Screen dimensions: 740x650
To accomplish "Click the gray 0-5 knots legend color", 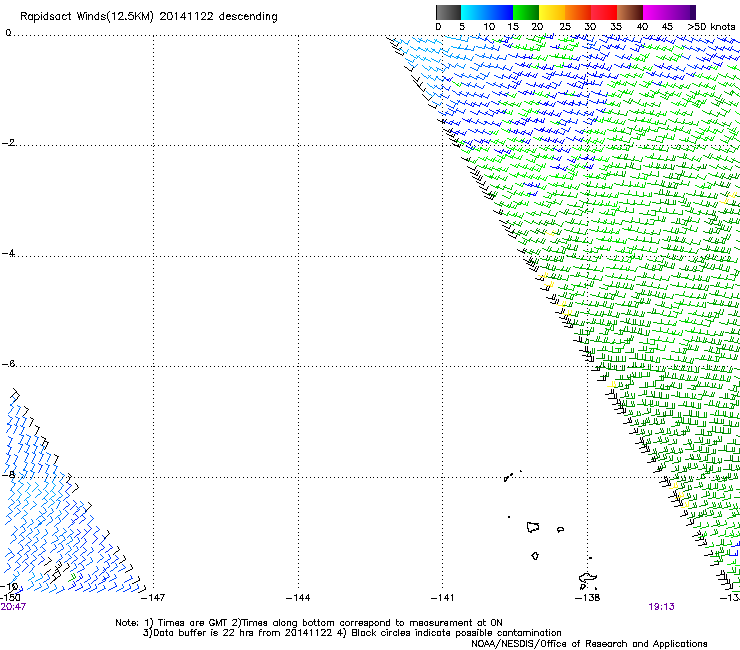I will pyautogui.click(x=448, y=12).
